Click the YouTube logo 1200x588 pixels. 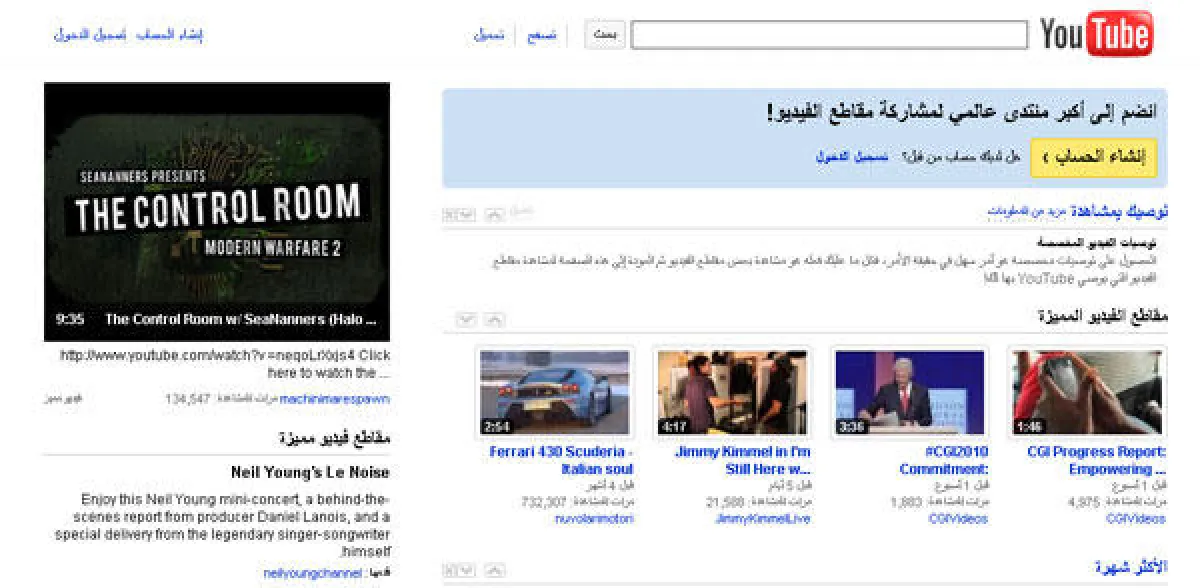coord(1096,35)
